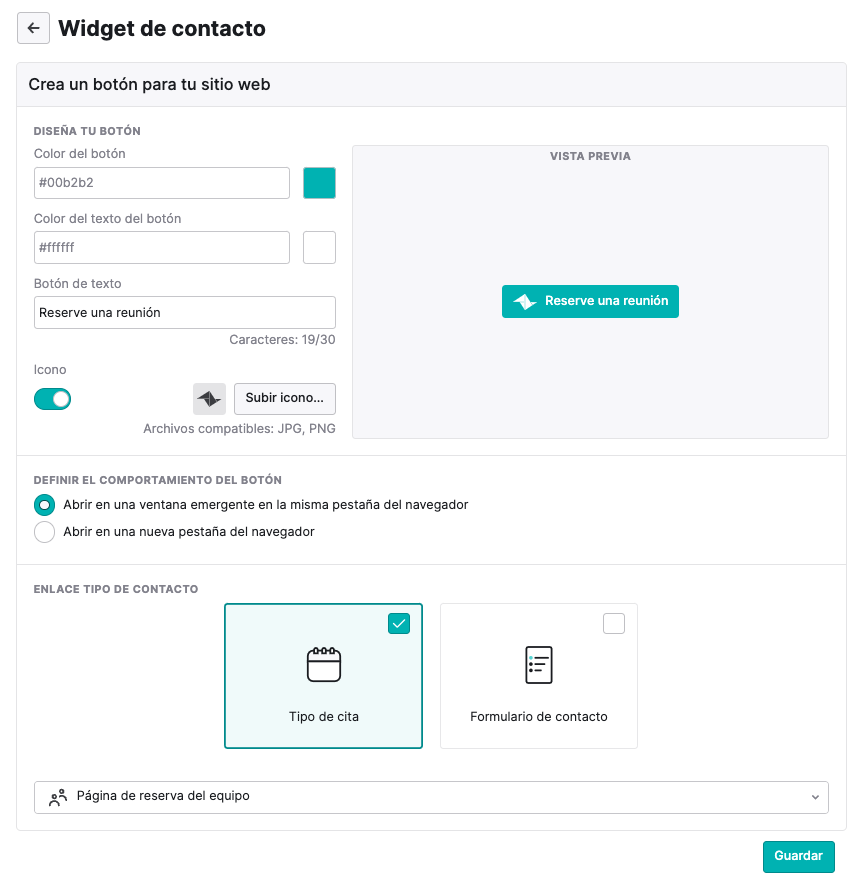Click the team people icon in booking dropdown

click(x=58, y=797)
